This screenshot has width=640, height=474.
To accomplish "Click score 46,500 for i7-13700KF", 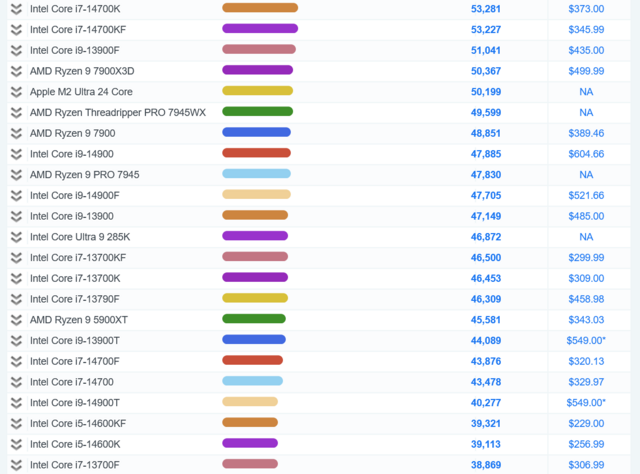I will point(486,258).
